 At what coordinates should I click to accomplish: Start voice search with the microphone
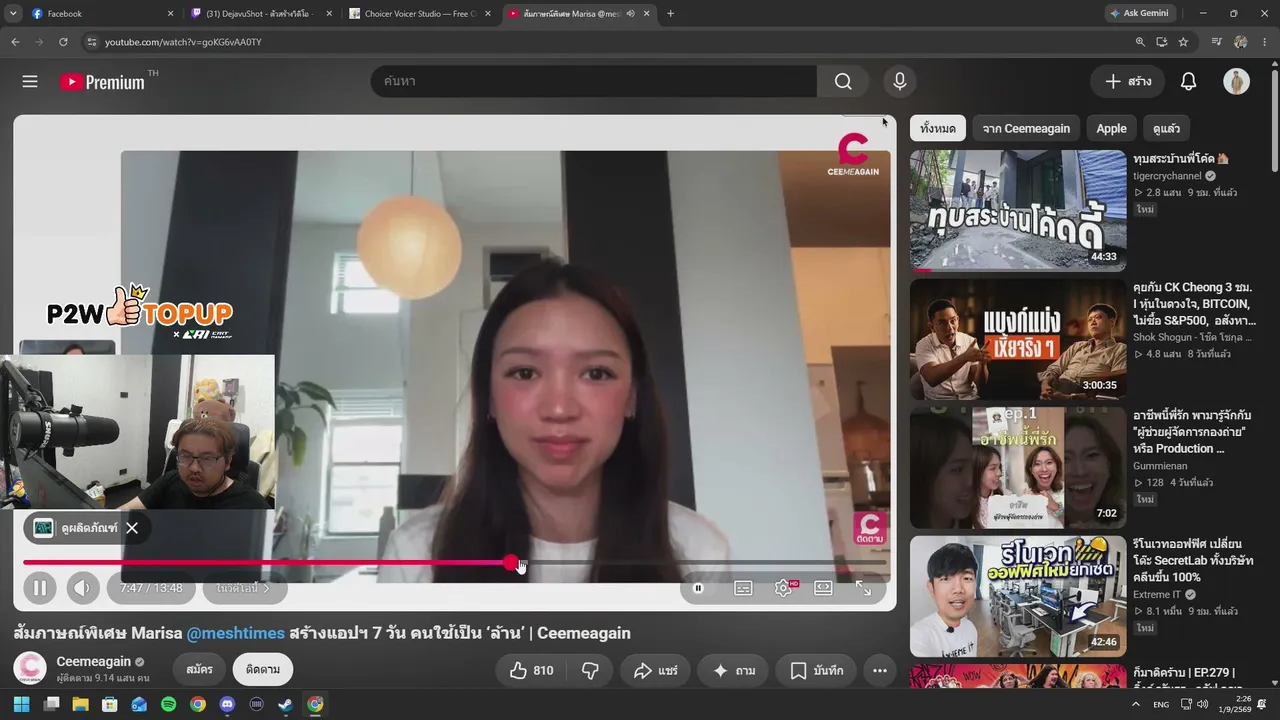point(900,82)
